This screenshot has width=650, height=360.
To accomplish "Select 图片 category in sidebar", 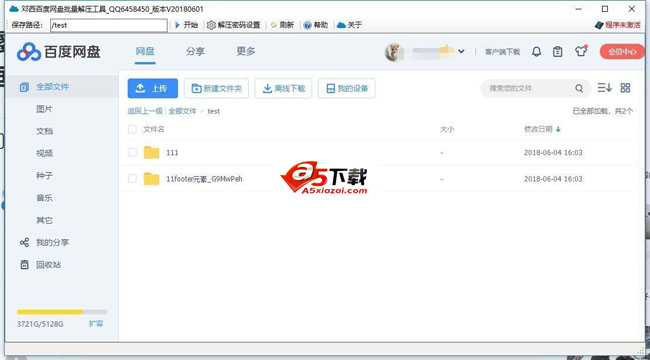I will tap(44, 109).
